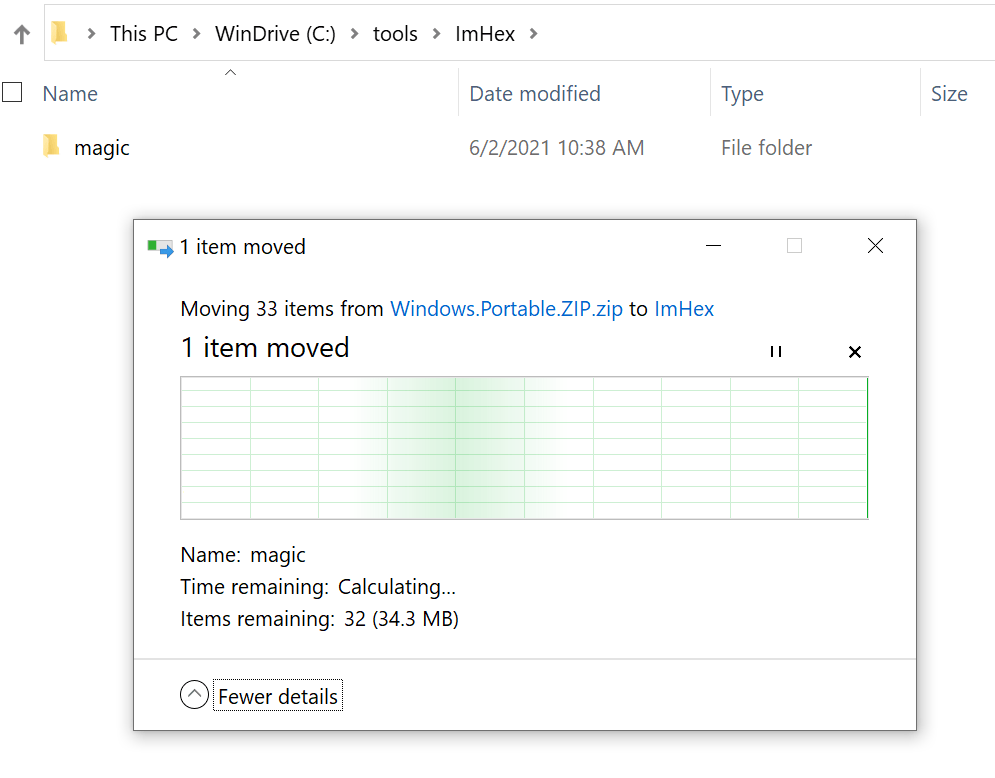Screen dimensions: 995x778
Task: Collapse details using the circled chevron icon
Action: (194, 694)
